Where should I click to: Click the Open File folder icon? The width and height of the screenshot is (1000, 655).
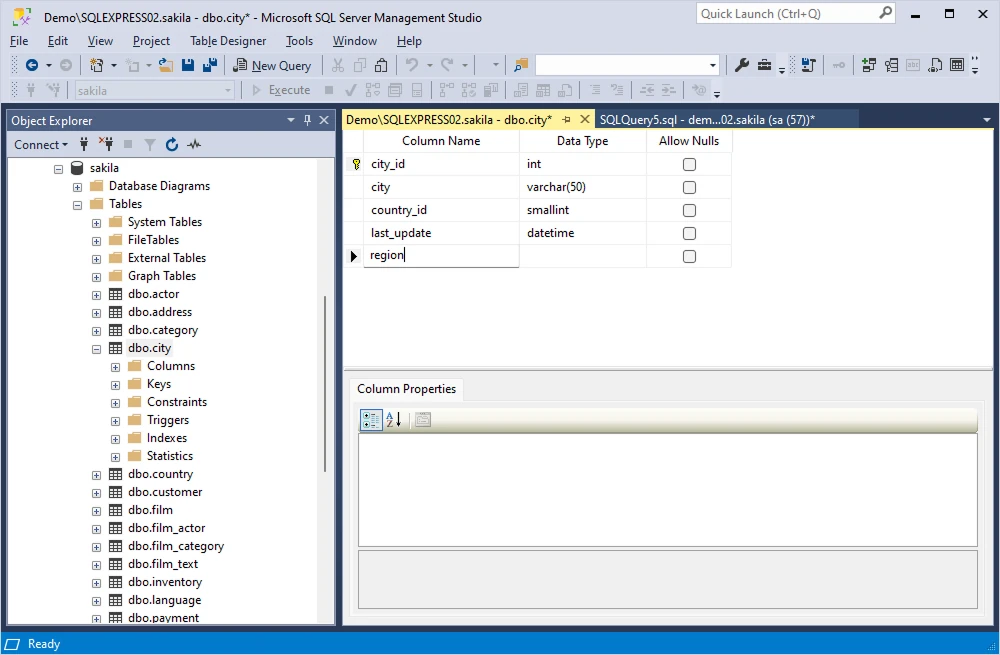tap(166, 65)
